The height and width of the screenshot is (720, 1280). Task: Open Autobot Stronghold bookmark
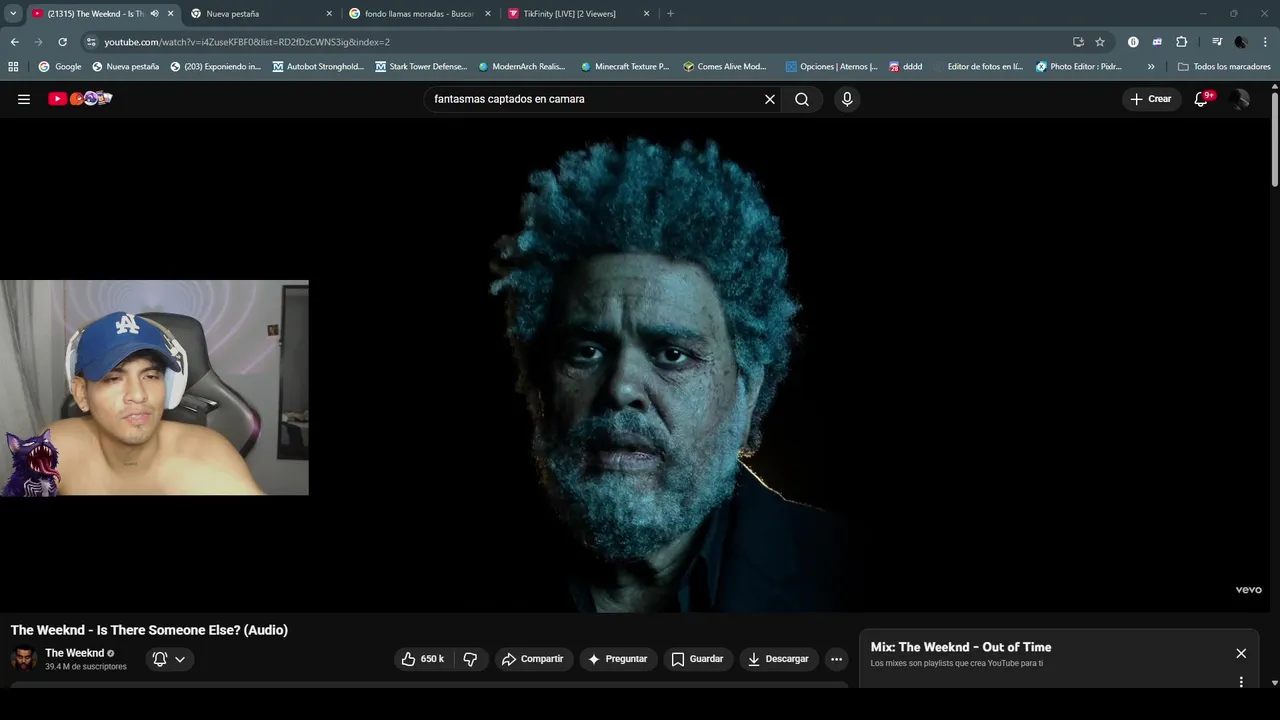(x=318, y=67)
